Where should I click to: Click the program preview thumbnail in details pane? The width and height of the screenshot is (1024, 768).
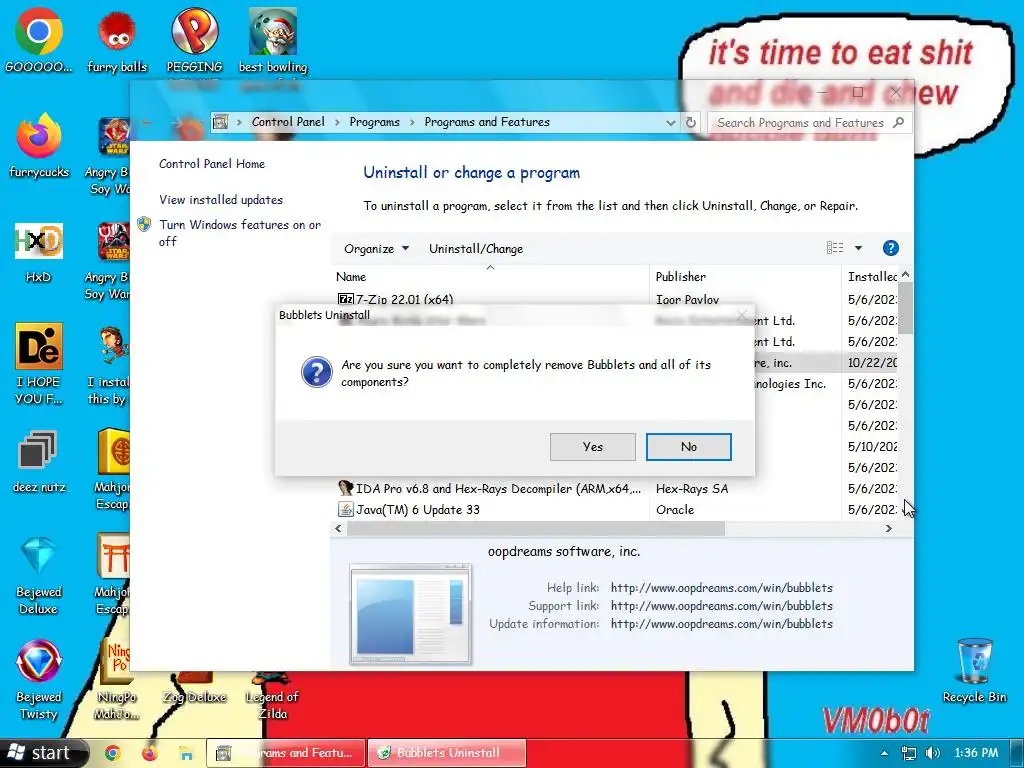pyautogui.click(x=410, y=614)
